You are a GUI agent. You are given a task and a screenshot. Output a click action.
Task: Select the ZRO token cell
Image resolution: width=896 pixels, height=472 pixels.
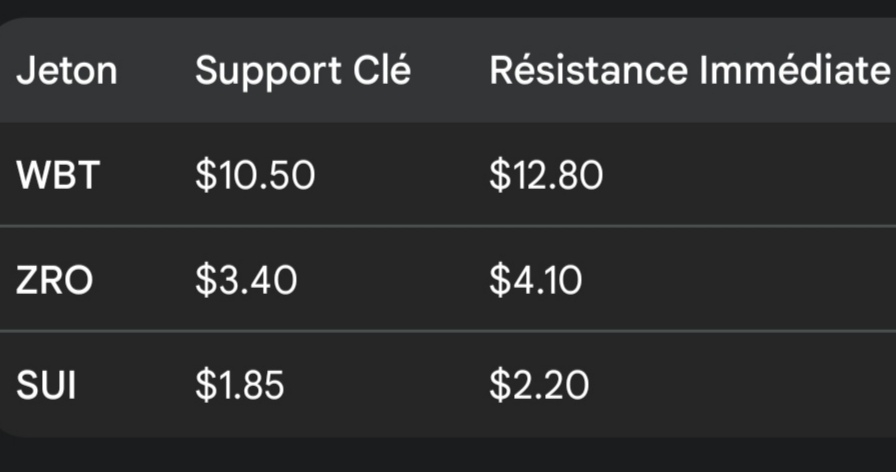[x=54, y=281]
